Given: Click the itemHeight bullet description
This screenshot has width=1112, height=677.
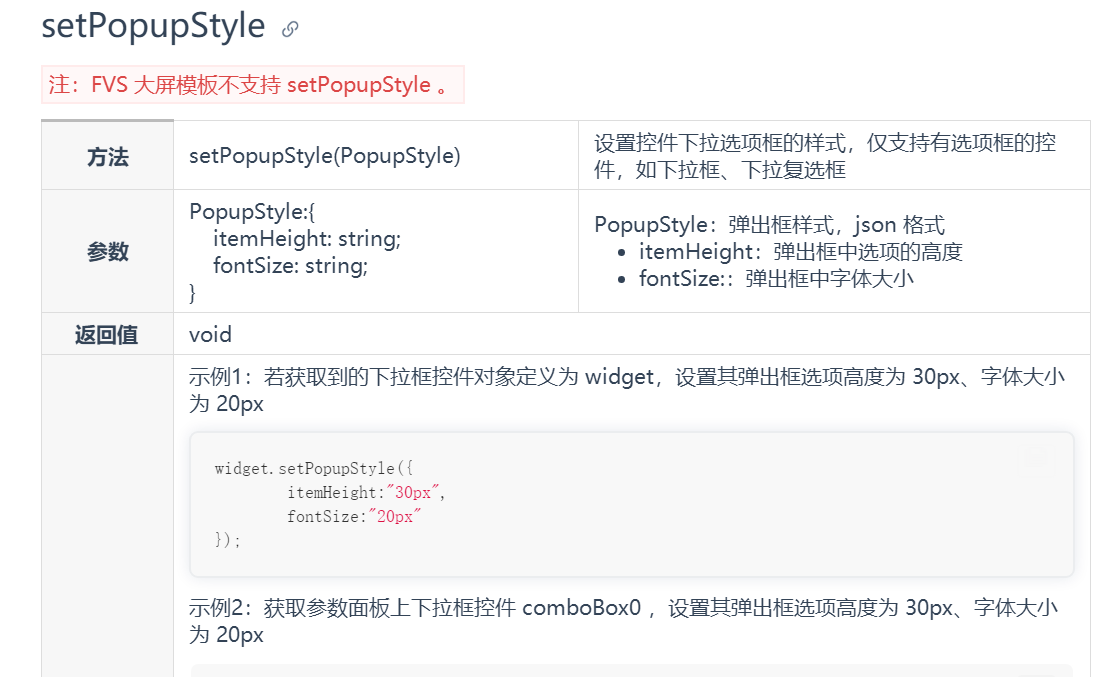Looking at the screenshot, I should tap(800, 252).
